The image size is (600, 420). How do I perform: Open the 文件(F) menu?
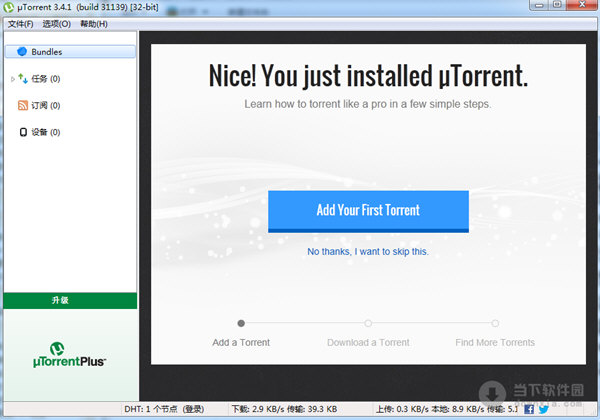click(21, 24)
